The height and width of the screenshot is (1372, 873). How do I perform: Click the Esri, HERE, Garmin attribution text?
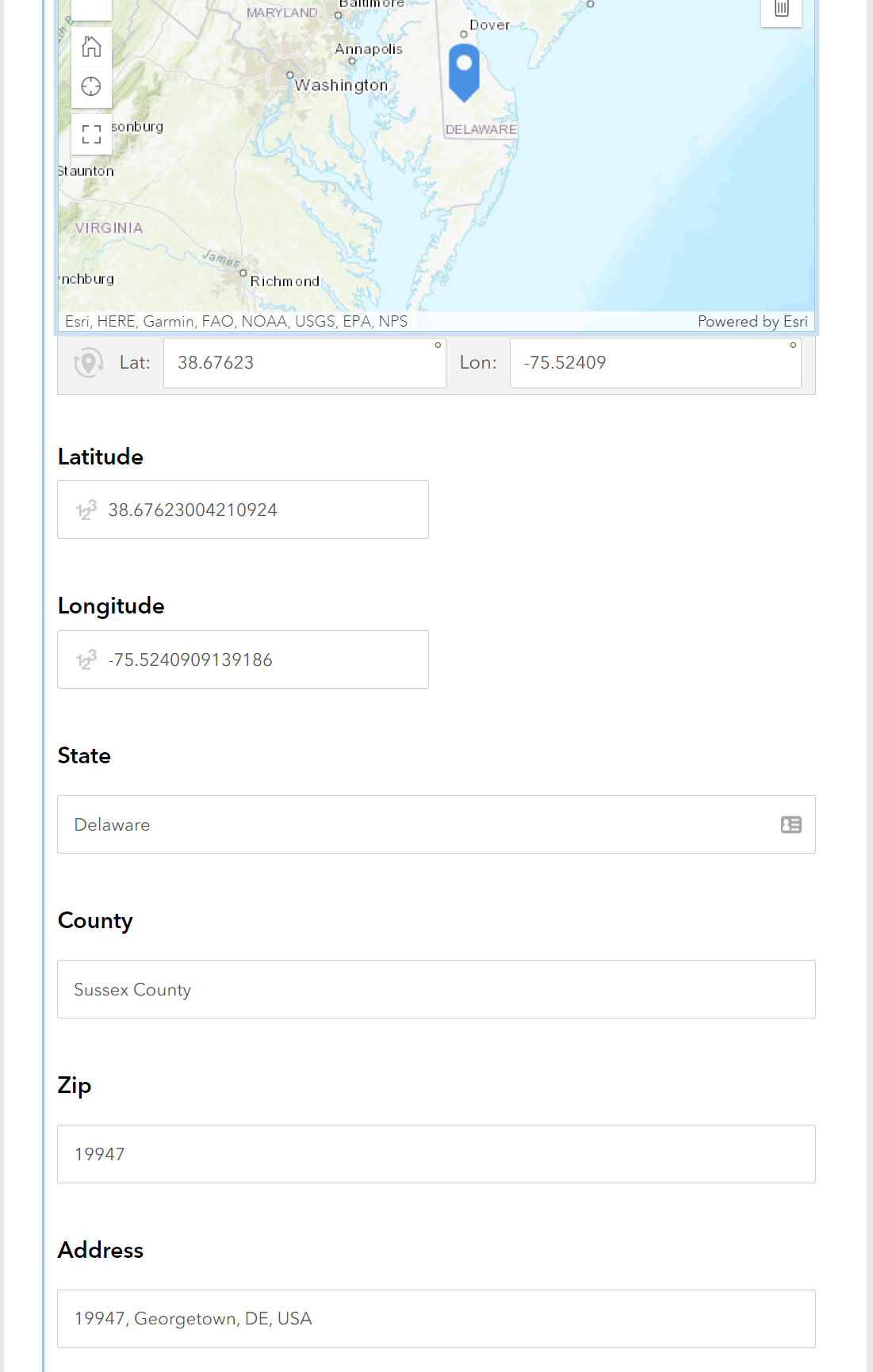(236, 321)
